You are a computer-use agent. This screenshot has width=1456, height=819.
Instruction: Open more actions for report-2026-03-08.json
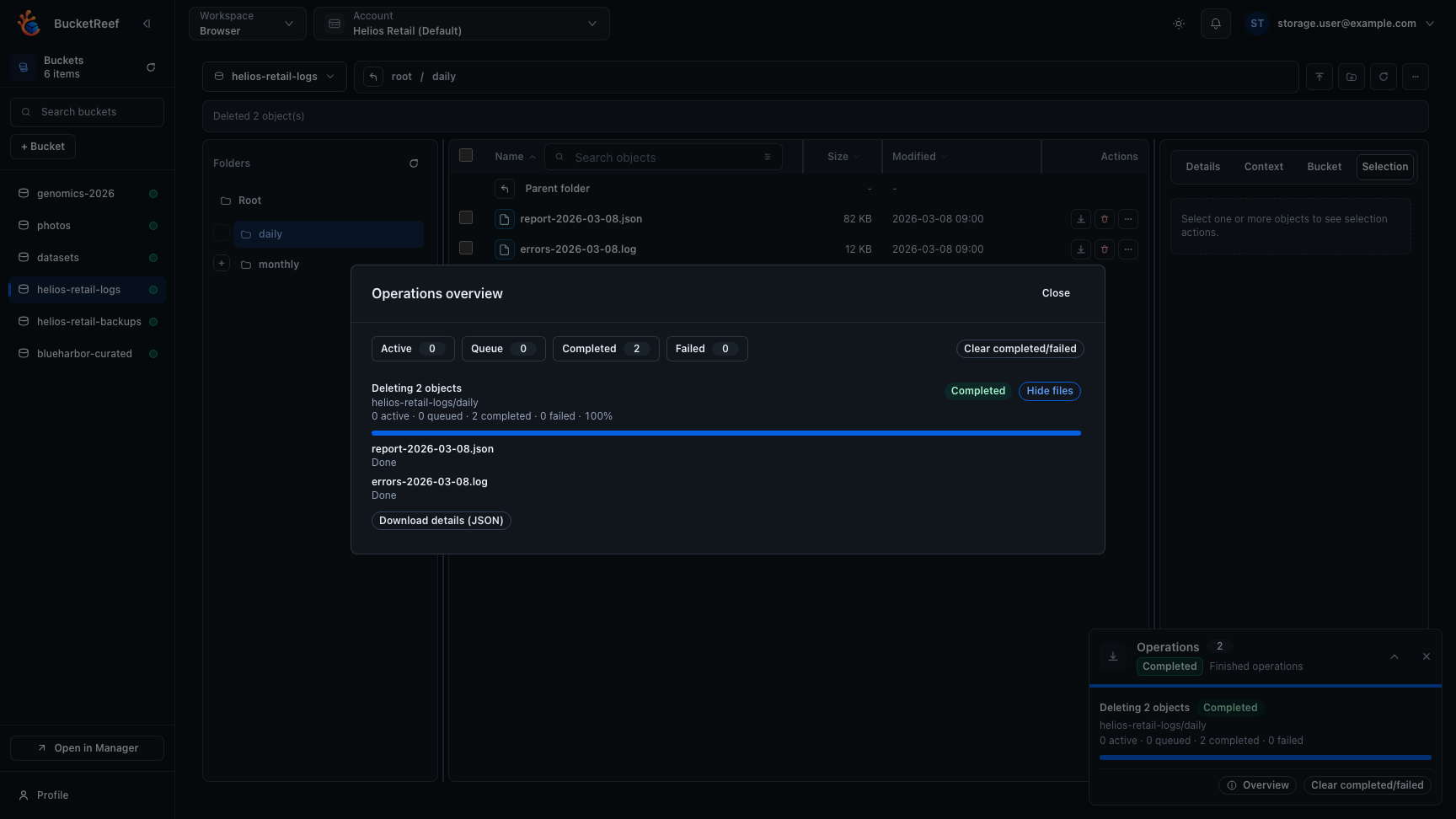coord(1128,219)
